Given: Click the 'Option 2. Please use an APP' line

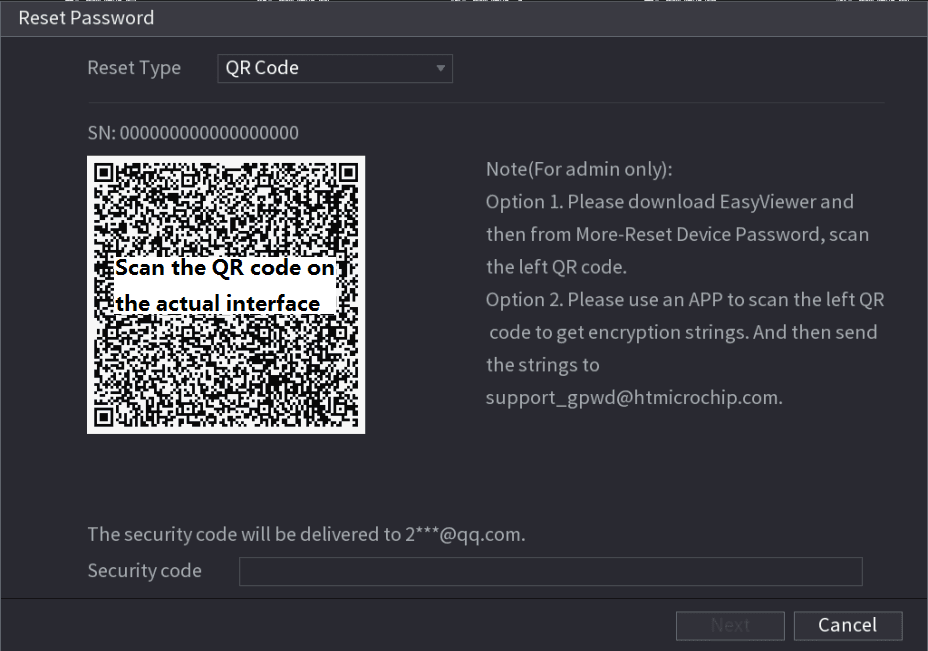Looking at the screenshot, I should tap(685, 299).
